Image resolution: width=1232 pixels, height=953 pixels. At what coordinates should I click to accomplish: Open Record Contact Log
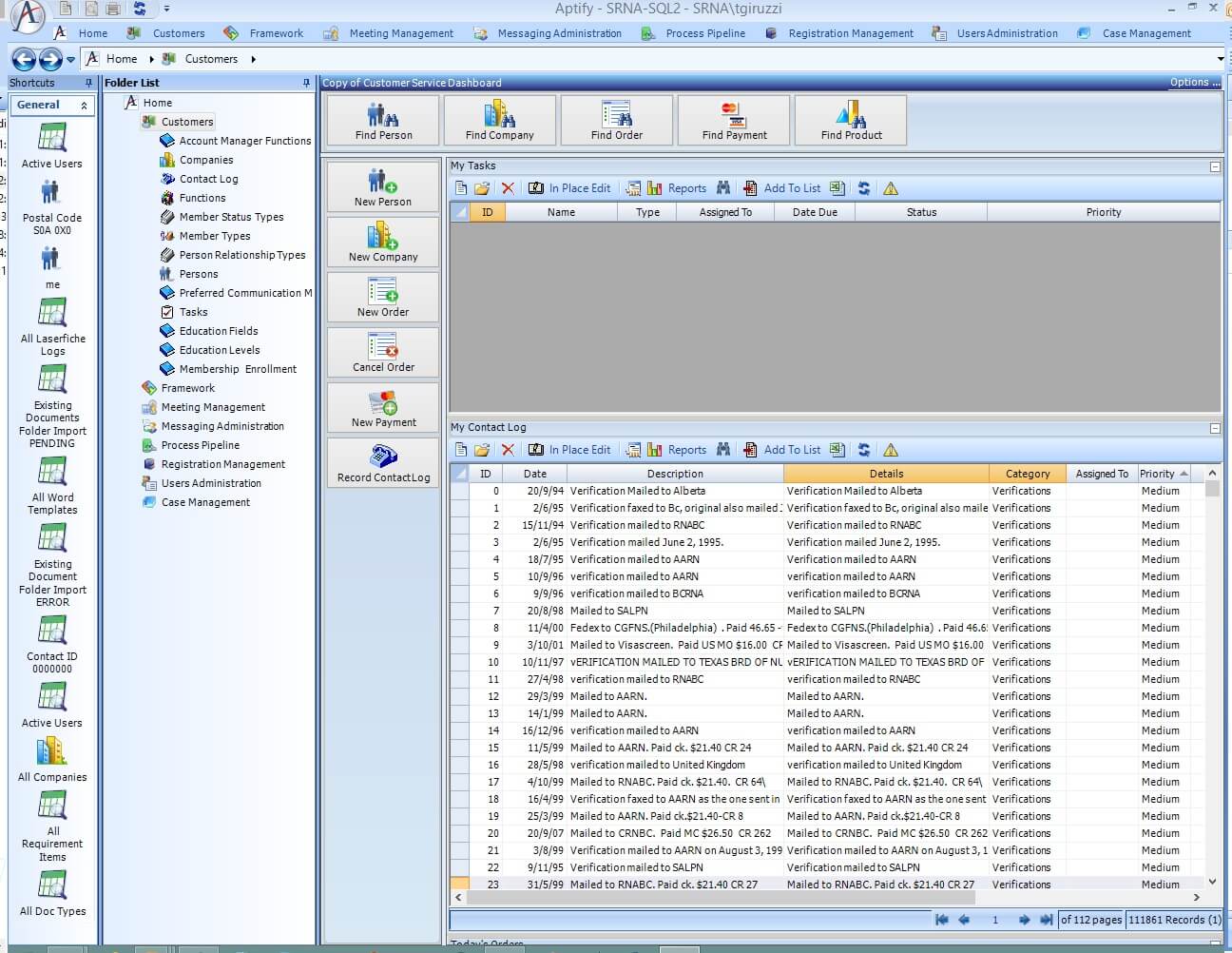pos(383,462)
